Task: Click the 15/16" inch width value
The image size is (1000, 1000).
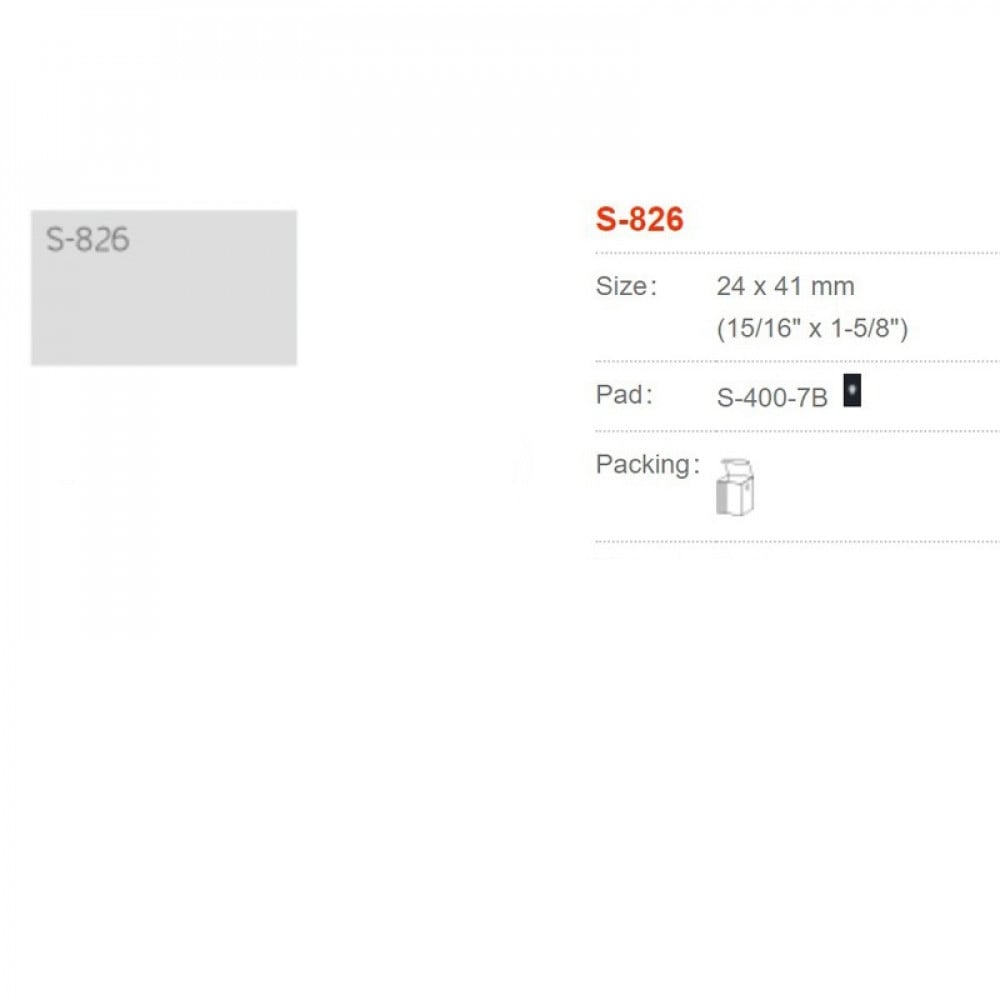Action: [x=755, y=328]
